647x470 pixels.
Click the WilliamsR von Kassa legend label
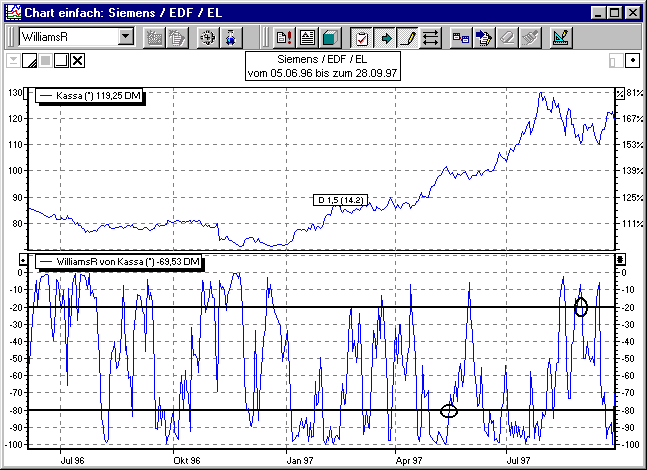[x=119, y=262]
